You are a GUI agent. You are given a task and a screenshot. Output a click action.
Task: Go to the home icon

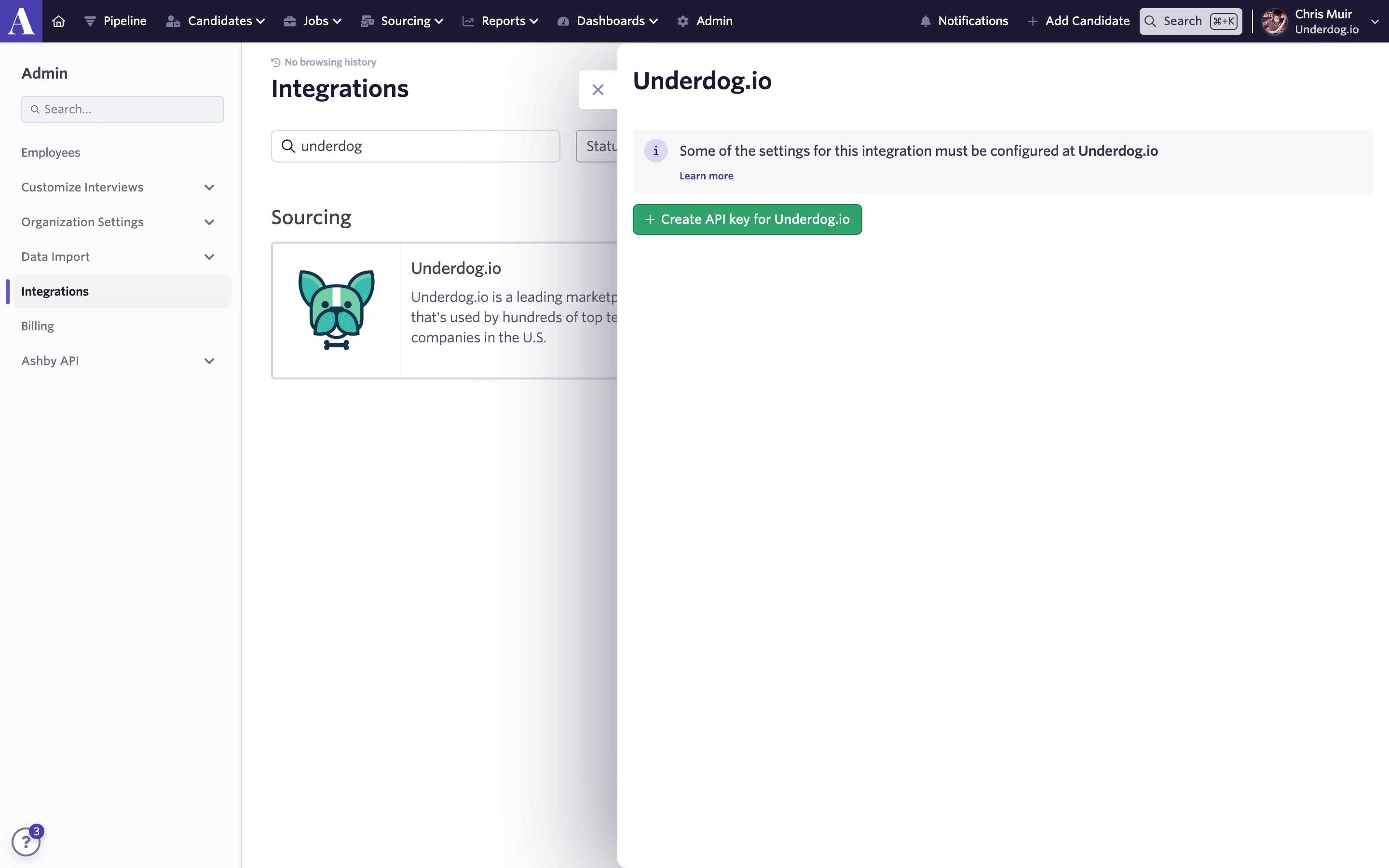tap(58, 21)
